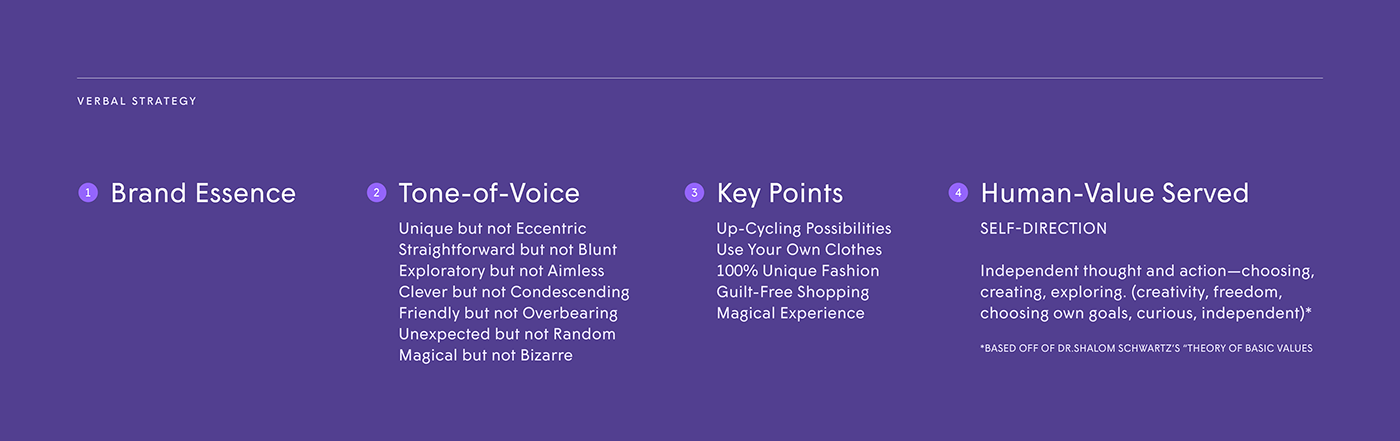
Task: Click 'Straightforward but not Blunt' line
Action: click(508, 250)
